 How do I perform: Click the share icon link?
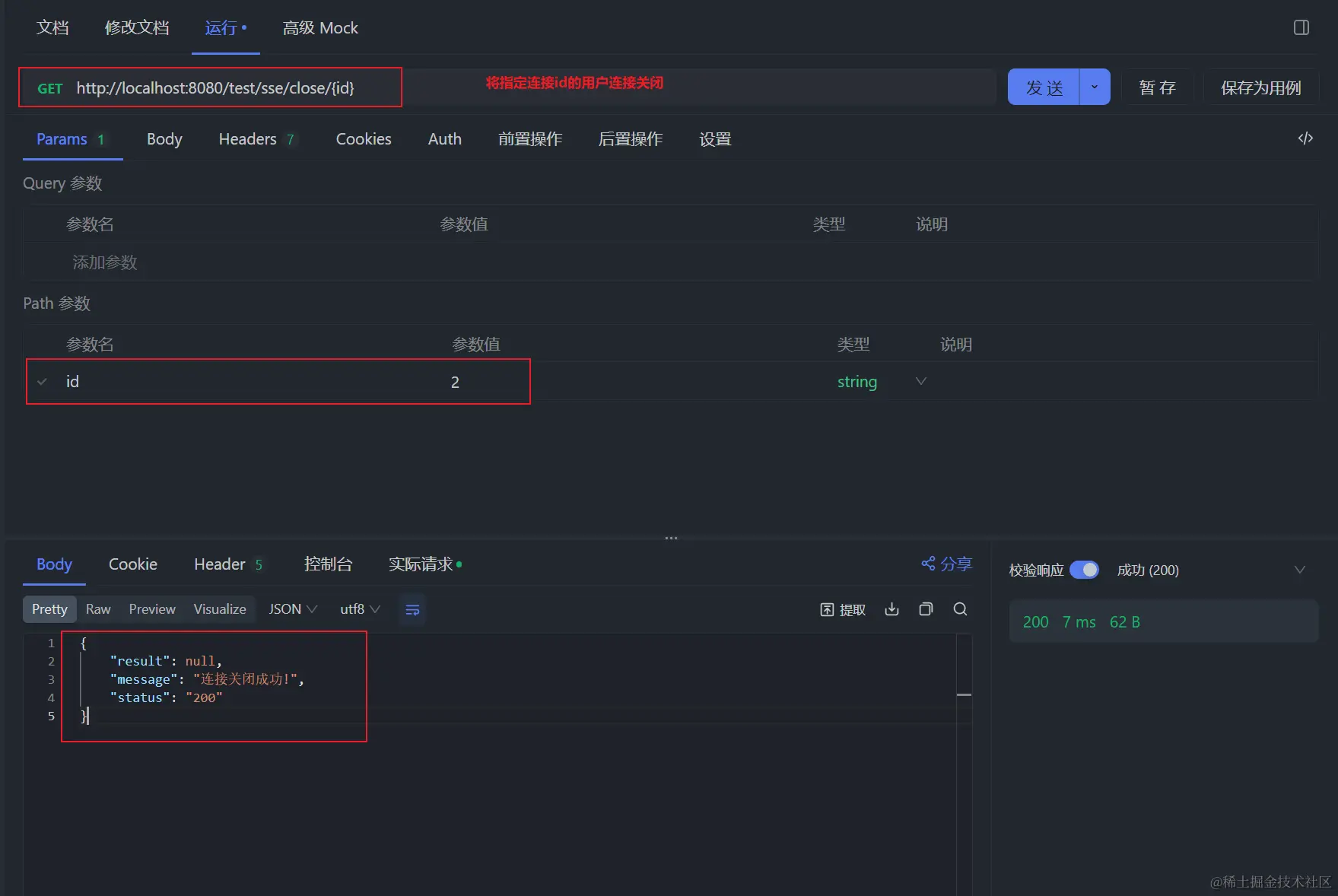click(946, 564)
